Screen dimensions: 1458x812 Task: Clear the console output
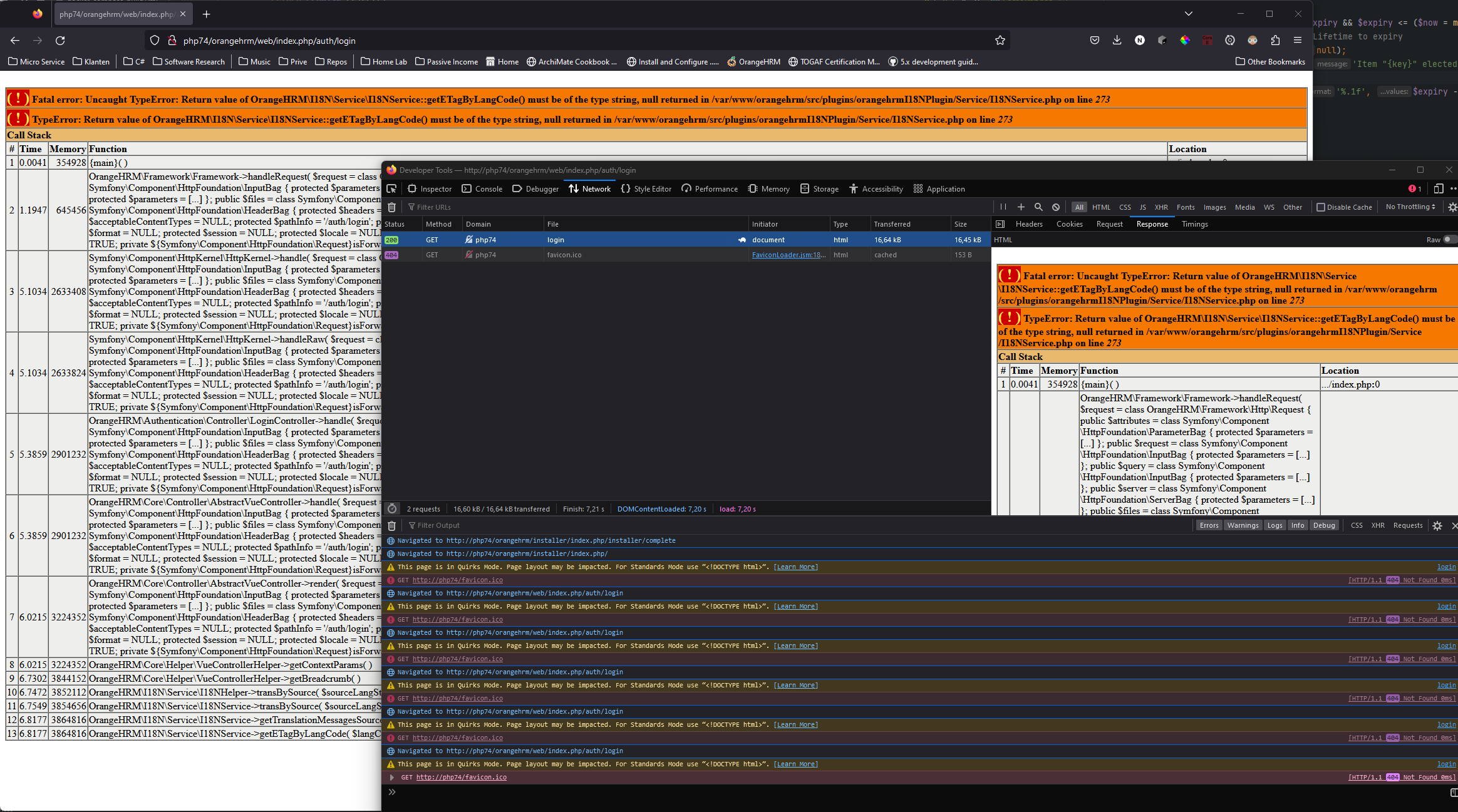[x=392, y=525]
